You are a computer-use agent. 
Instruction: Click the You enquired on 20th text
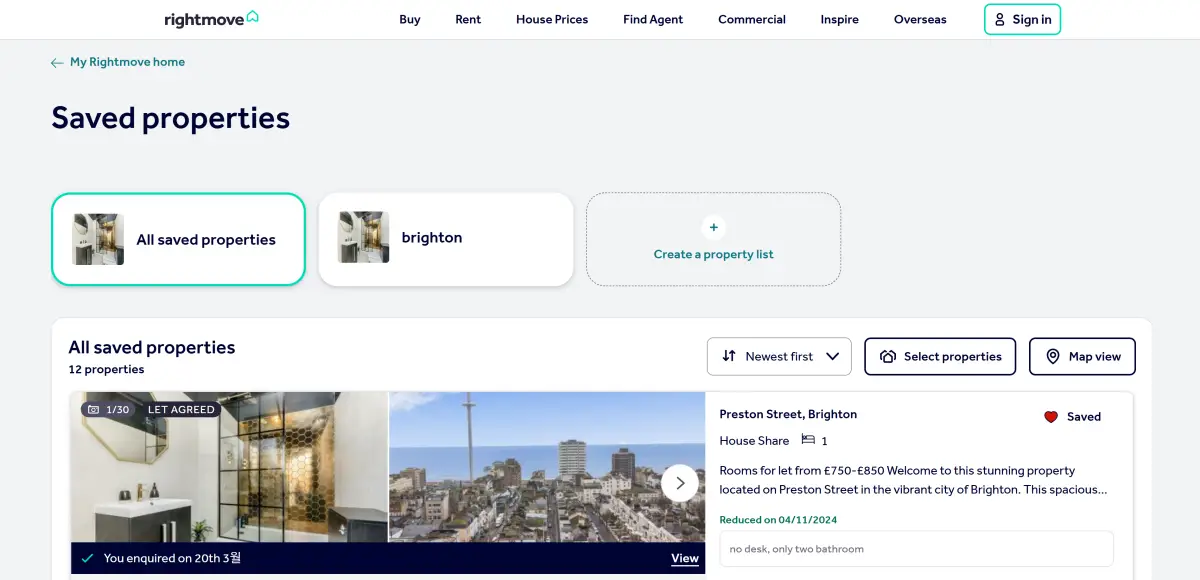(172, 558)
